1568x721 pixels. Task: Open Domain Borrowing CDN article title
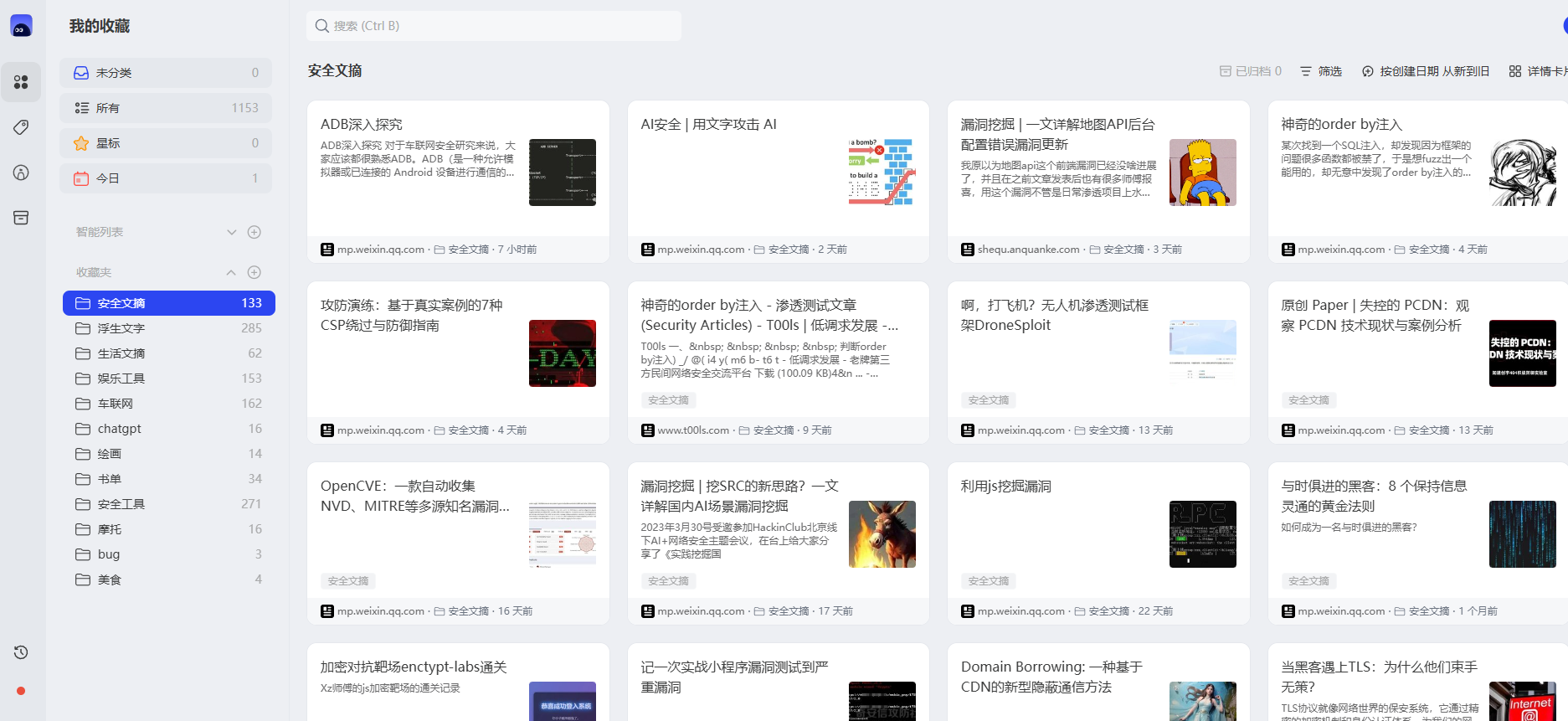tap(1051, 677)
